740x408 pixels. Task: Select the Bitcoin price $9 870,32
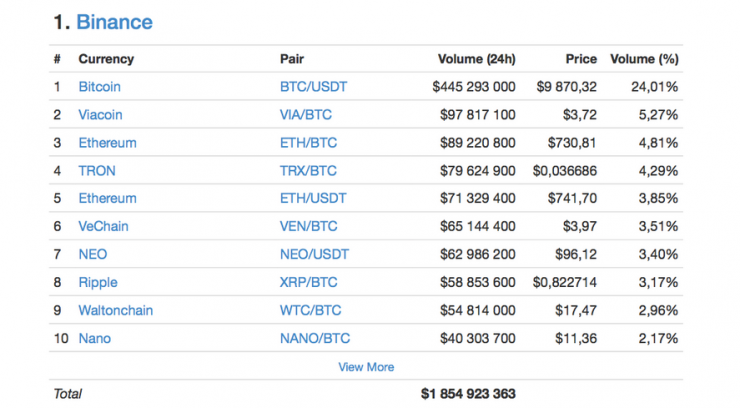[567, 87]
